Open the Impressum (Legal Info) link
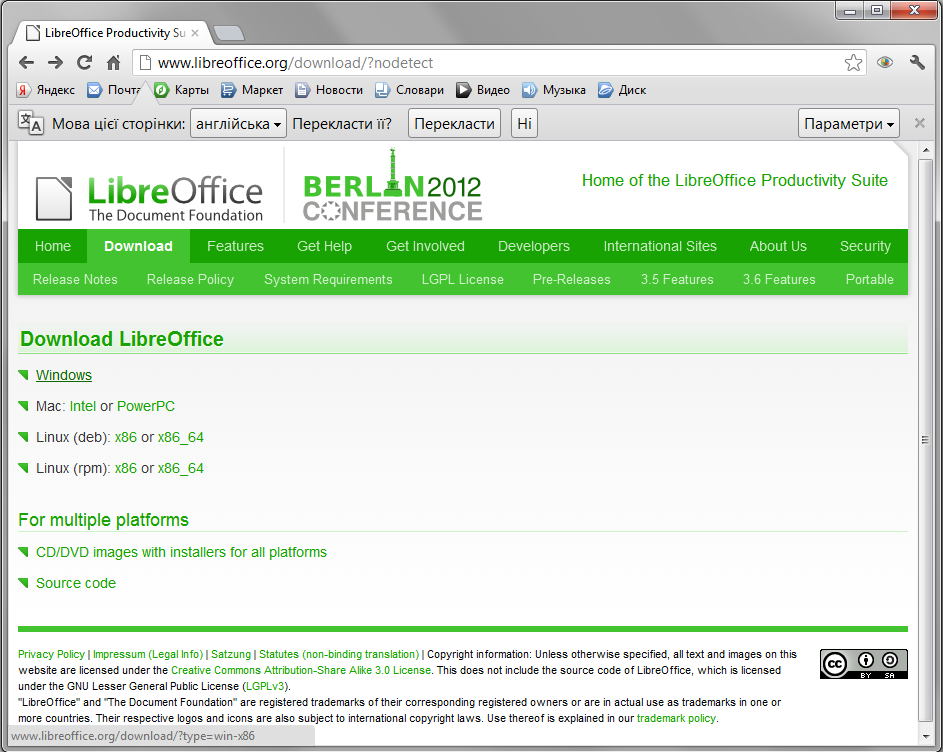The height and width of the screenshot is (752, 943). point(148,654)
